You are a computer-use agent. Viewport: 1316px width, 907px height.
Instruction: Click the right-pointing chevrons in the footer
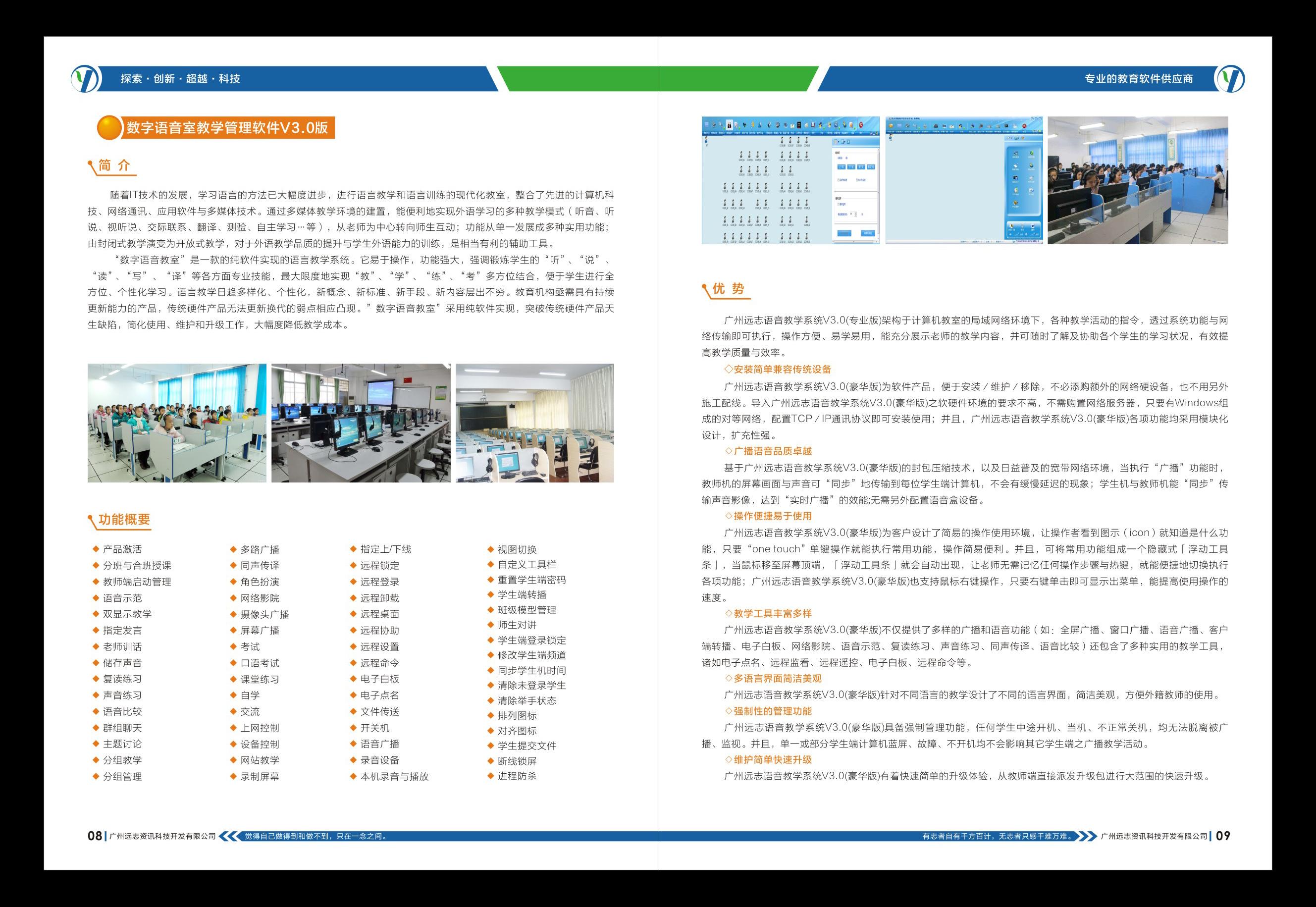(1087, 836)
